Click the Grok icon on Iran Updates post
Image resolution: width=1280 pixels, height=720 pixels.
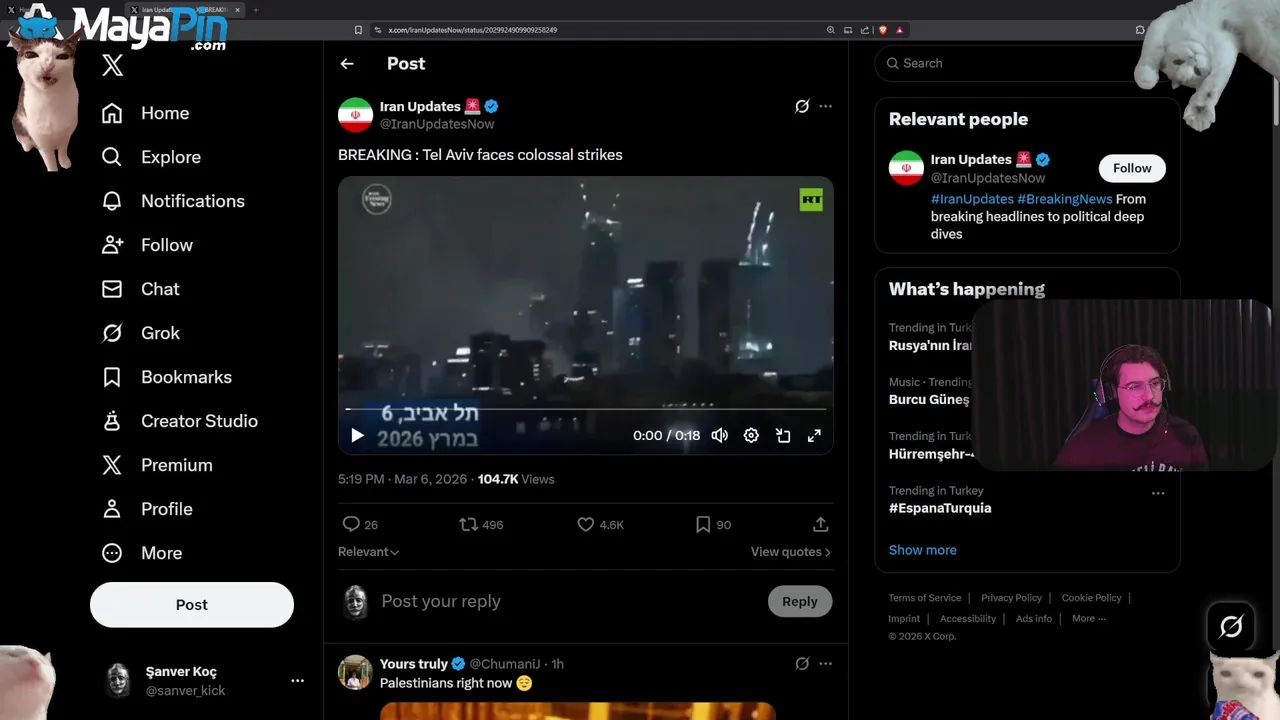click(802, 106)
